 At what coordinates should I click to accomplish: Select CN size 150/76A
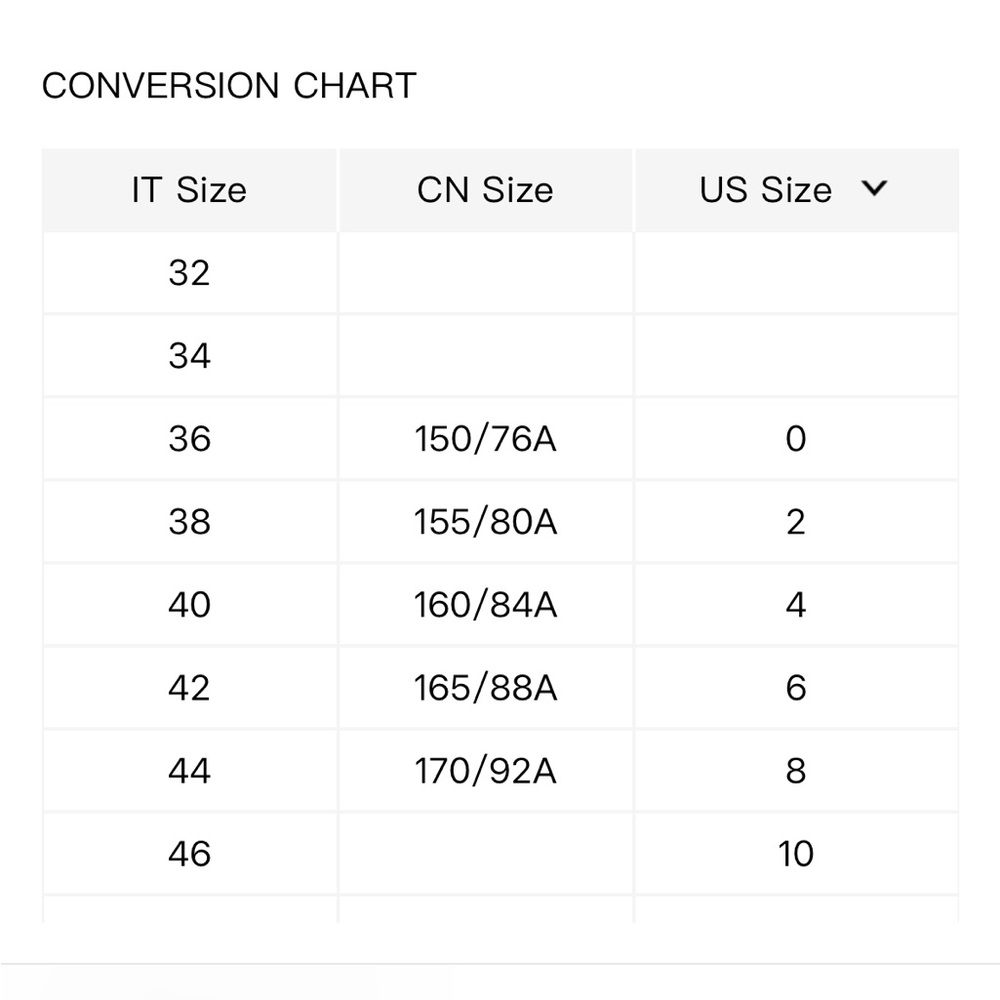(x=485, y=439)
